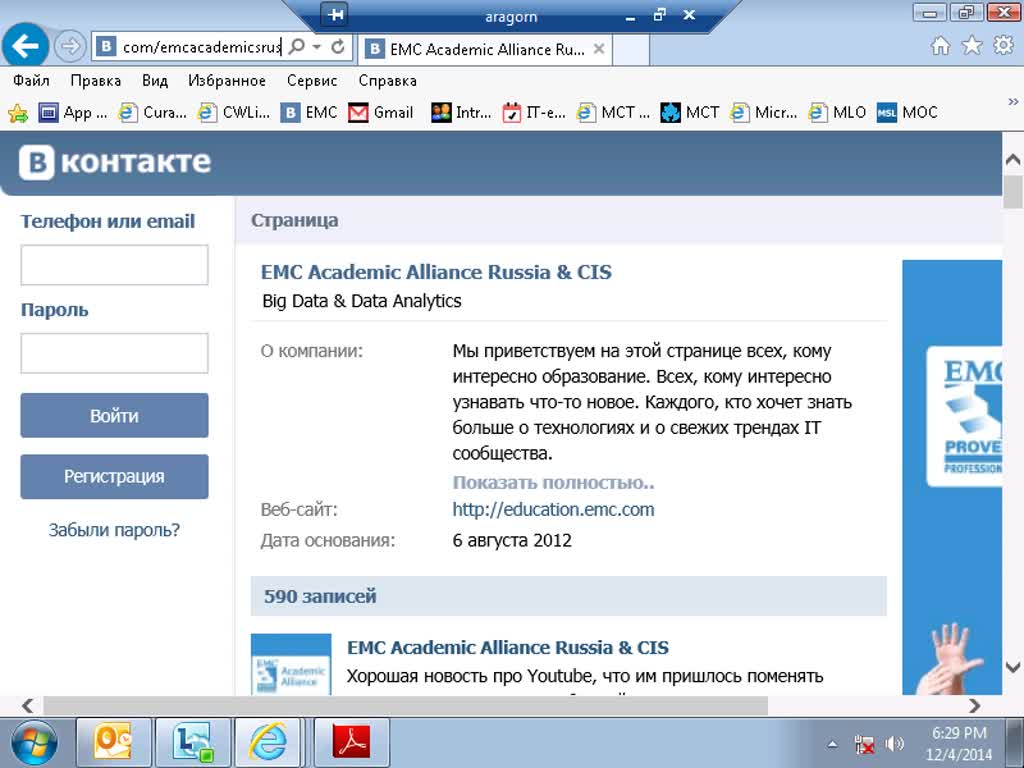
Task: Click the 590 записей header
Action: point(569,596)
